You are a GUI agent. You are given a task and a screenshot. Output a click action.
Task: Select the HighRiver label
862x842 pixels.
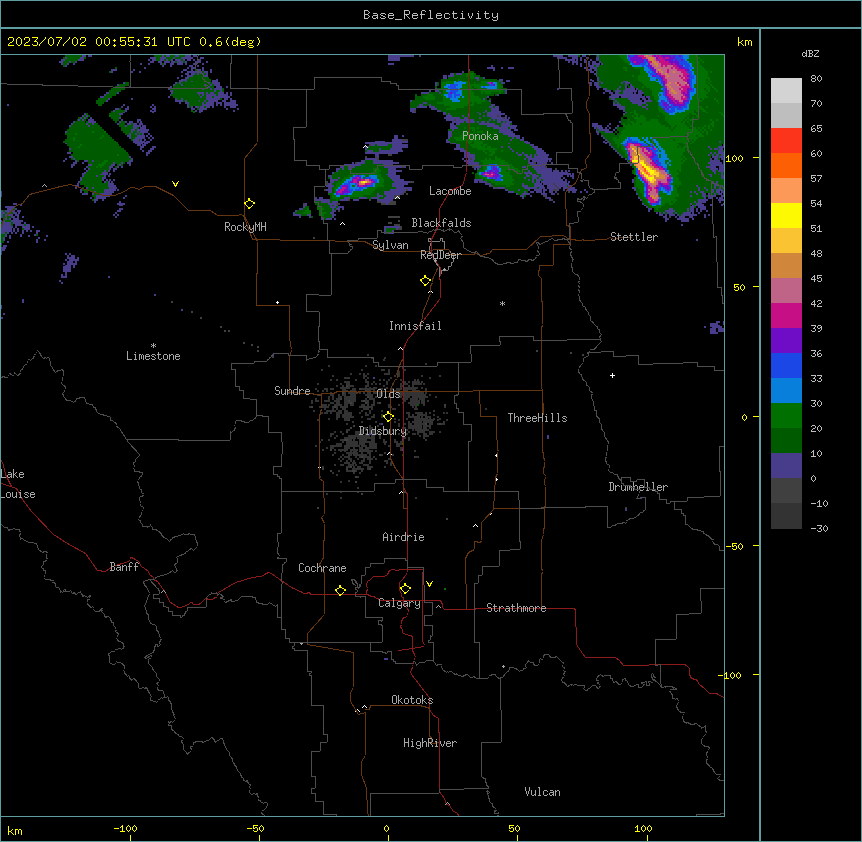[x=430, y=743]
